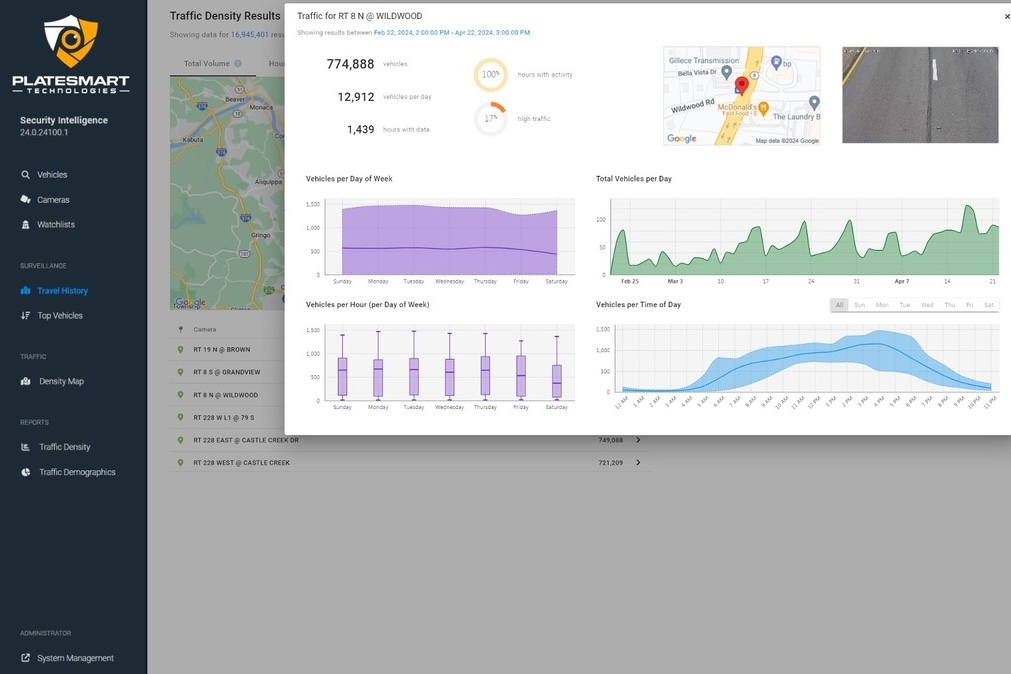Image resolution: width=1011 pixels, height=674 pixels.
Task: Select the Sun day filter
Action: coord(859,305)
